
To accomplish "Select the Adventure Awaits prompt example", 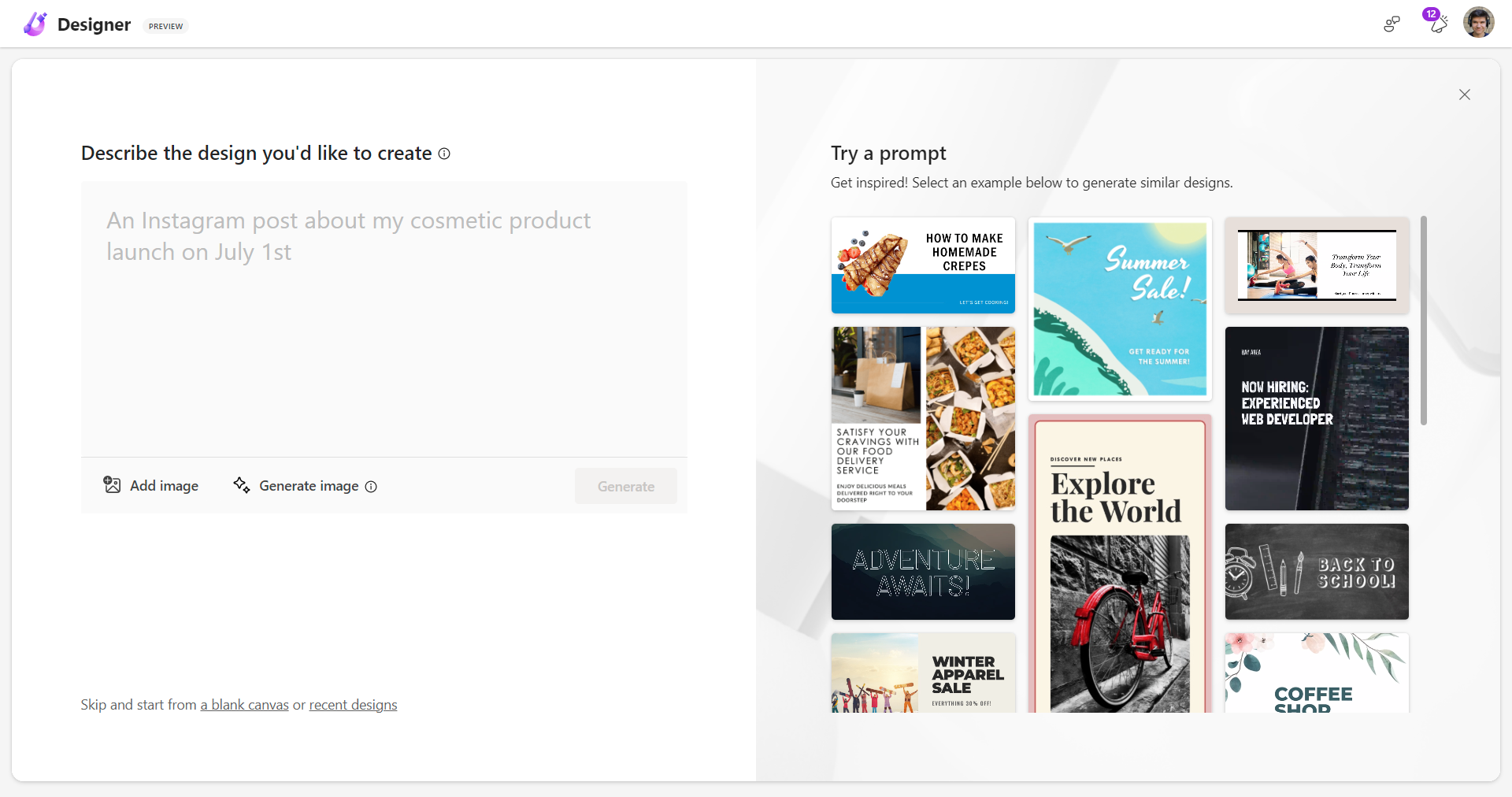I will pyautogui.click(x=922, y=571).
